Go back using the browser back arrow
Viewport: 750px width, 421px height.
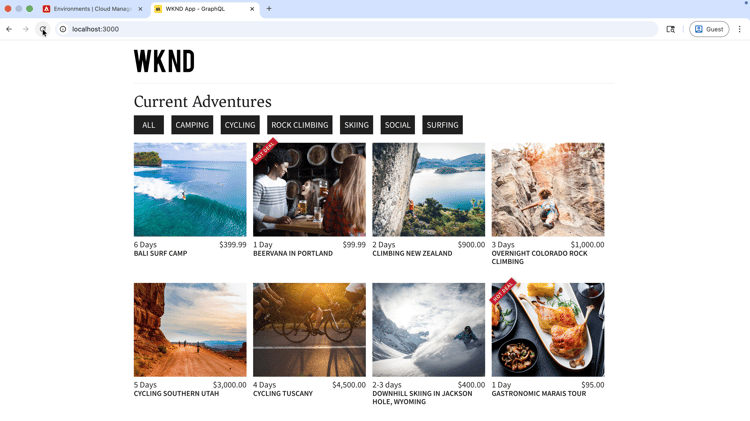(x=9, y=29)
